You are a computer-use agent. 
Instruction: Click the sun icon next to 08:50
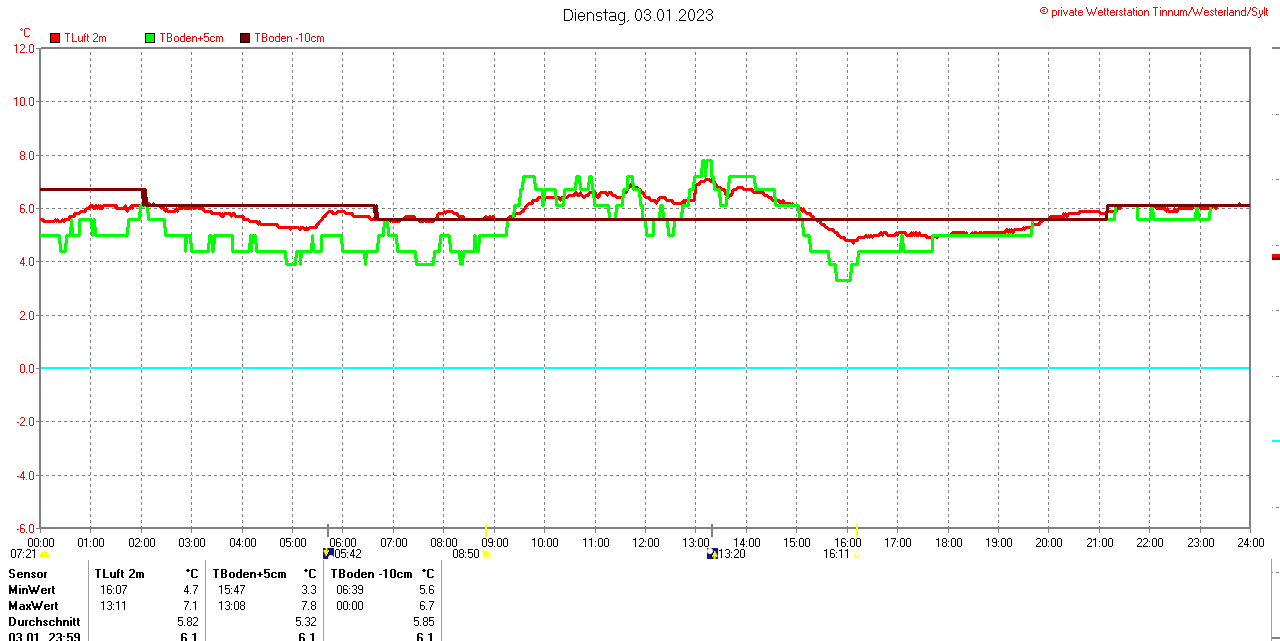pos(487,554)
